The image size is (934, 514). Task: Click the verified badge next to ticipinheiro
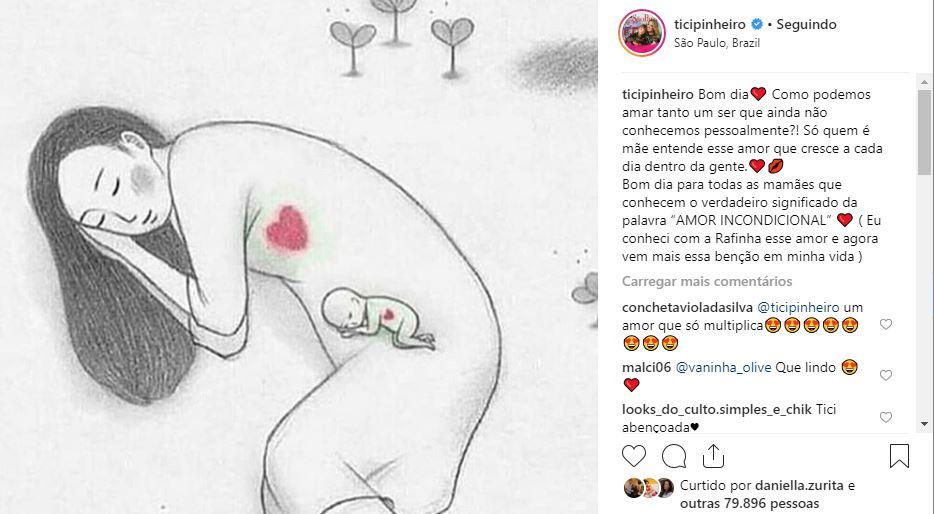pyautogui.click(x=757, y=24)
